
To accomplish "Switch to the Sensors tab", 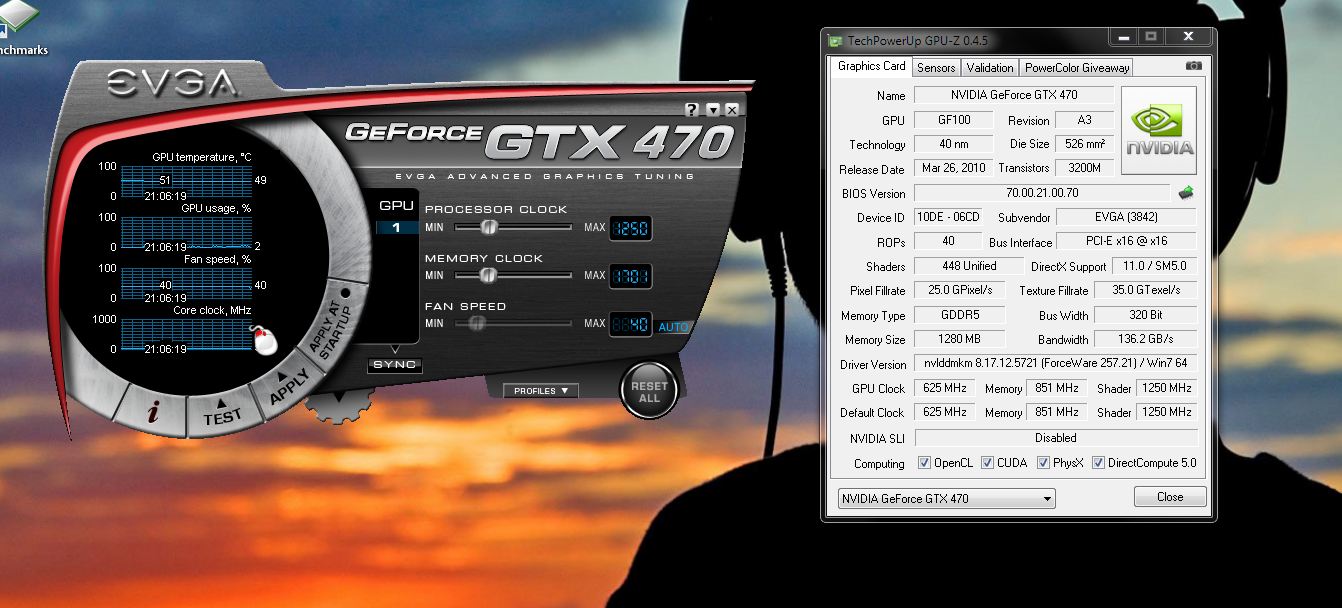I will [936, 67].
